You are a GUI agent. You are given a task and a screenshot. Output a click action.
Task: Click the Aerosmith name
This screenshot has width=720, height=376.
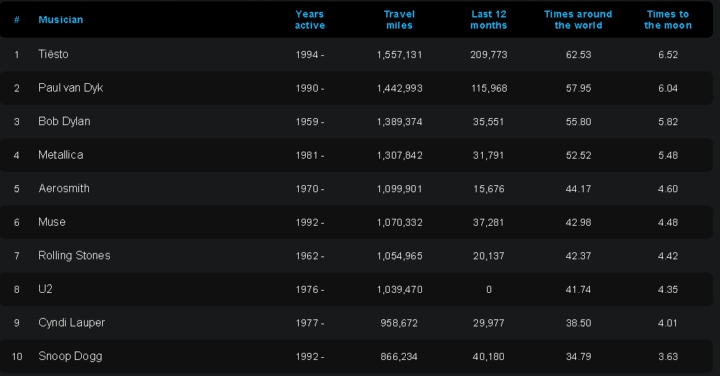coord(64,188)
